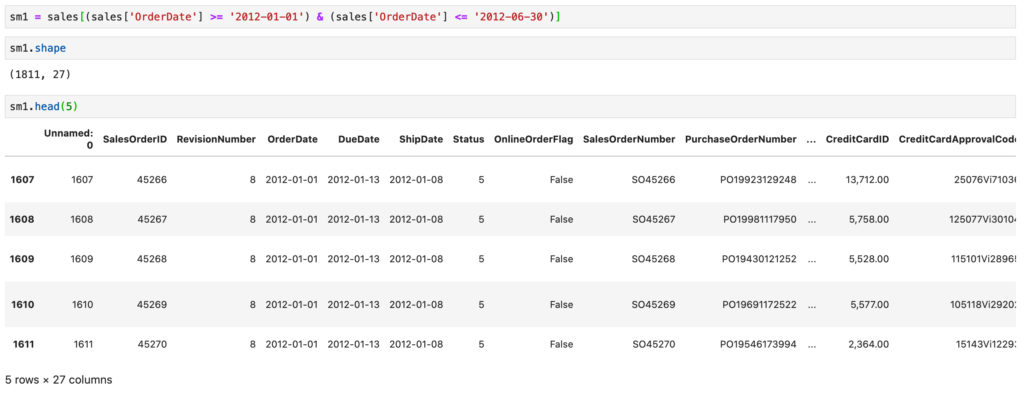Click approval code 25076Vi7103

[x=985, y=180]
